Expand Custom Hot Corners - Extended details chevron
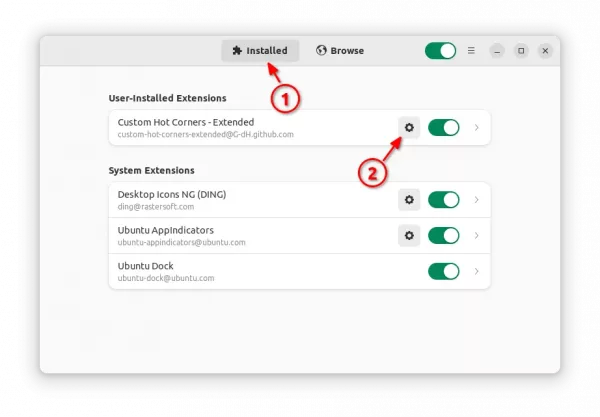The width and height of the screenshot is (600, 417). [x=476, y=127]
